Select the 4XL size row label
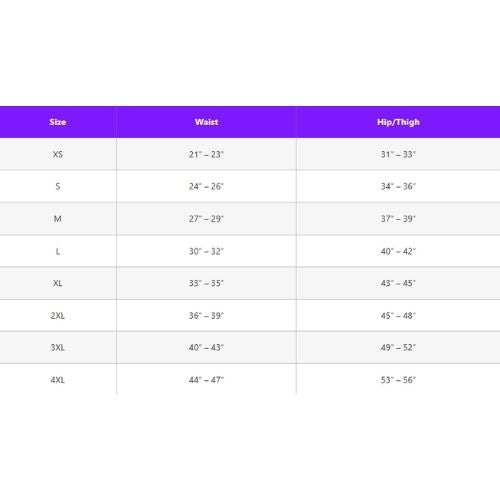 coord(58,380)
